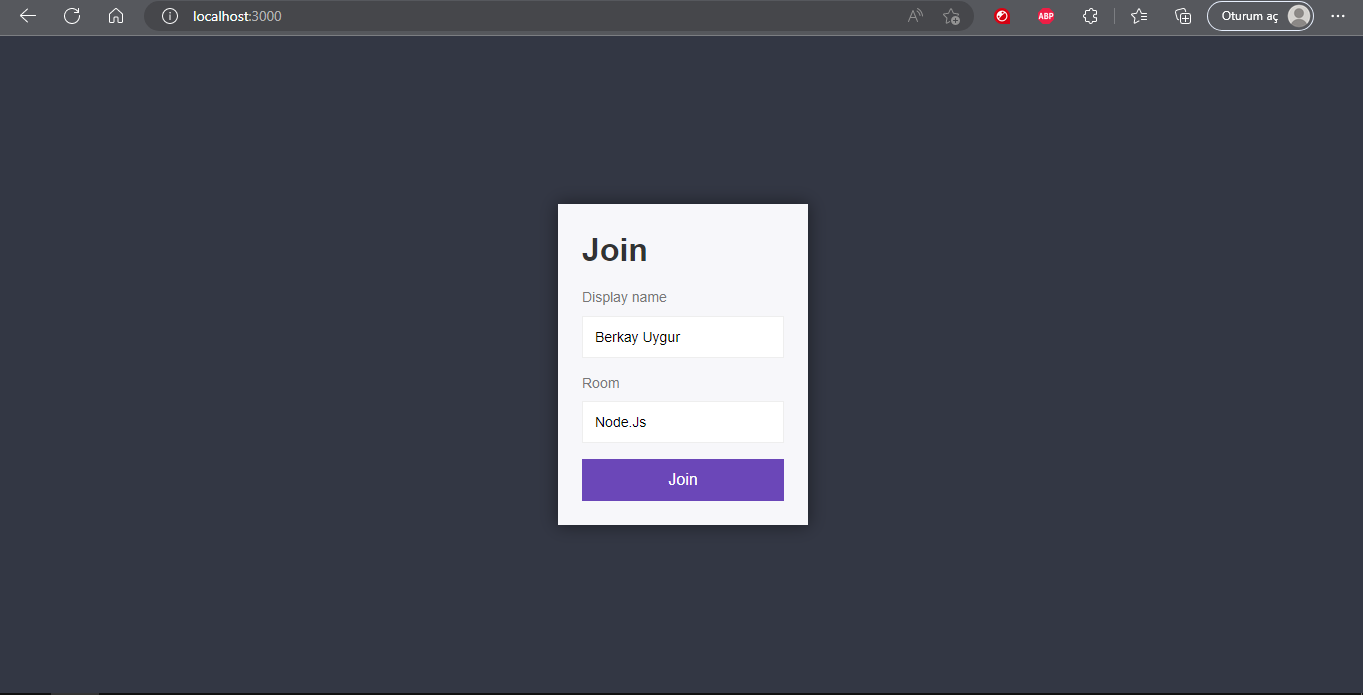Activate Read aloud in the address bar
1363x695 pixels.
pos(913,16)
